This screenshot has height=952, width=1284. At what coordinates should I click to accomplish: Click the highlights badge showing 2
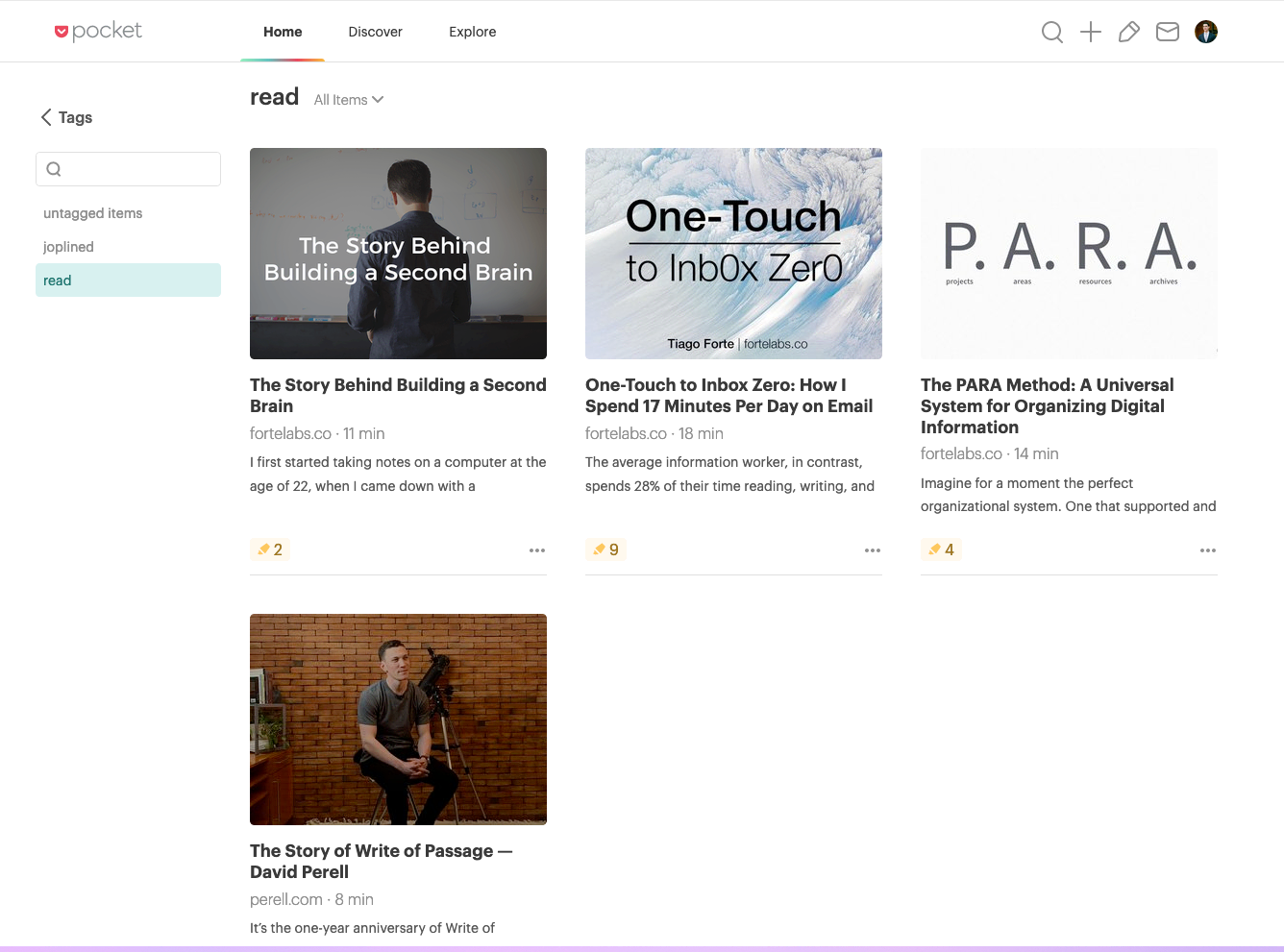(269, 549)
